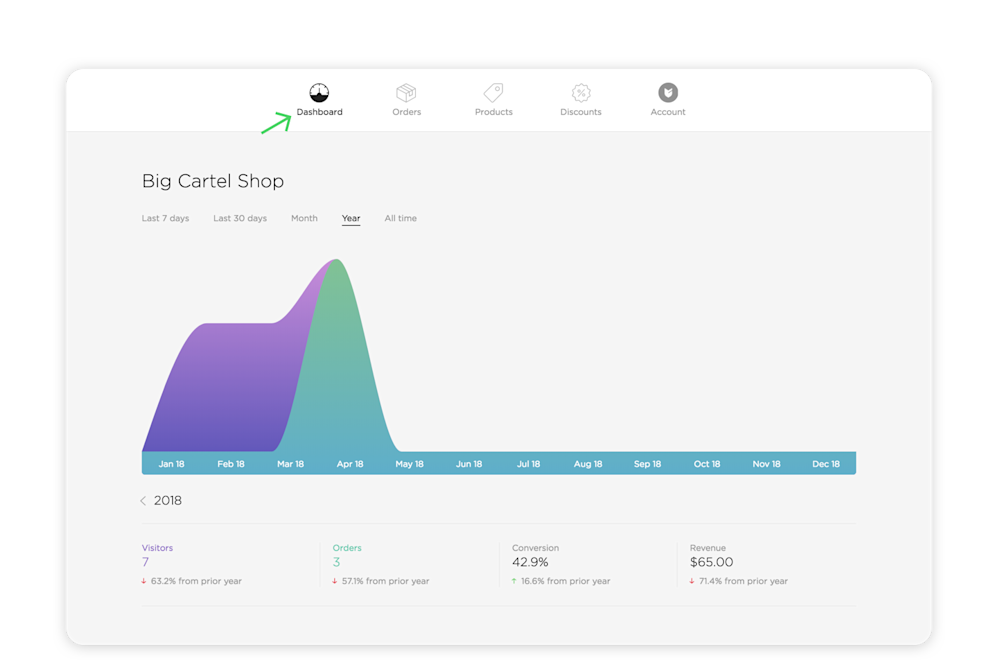This screenshot has height=667, width=998.
Task: Click the visitors count 7
Action: point(145,562)
